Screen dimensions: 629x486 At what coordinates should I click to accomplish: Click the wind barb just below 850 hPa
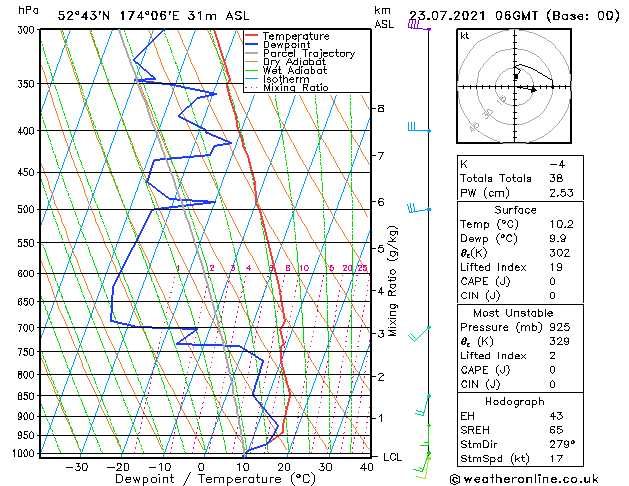pyautogui.click(x=422, y=405)
